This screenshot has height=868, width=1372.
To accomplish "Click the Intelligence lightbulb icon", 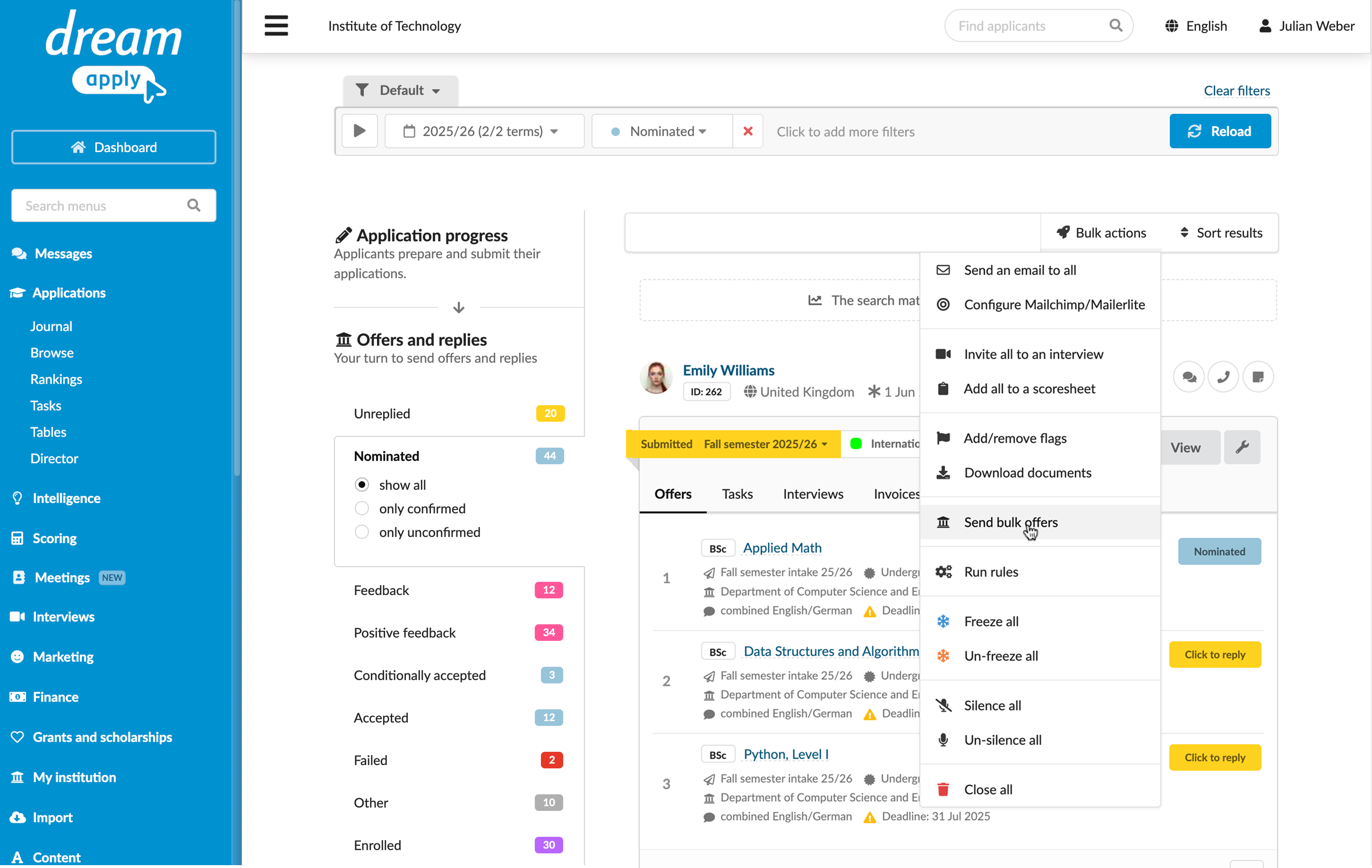I will coord(17,498).
